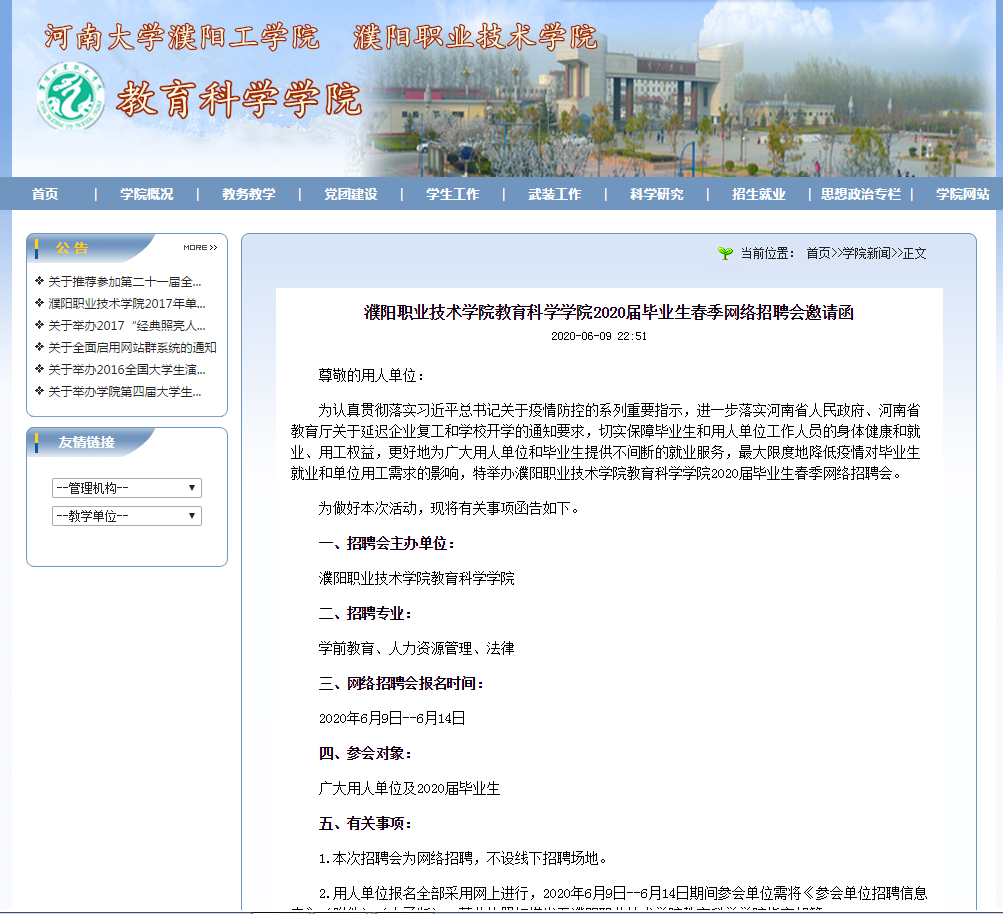1003x914 pixels.
Task: Click 正文 at the end of breadcrumb
Action: [x=914, y=253]
